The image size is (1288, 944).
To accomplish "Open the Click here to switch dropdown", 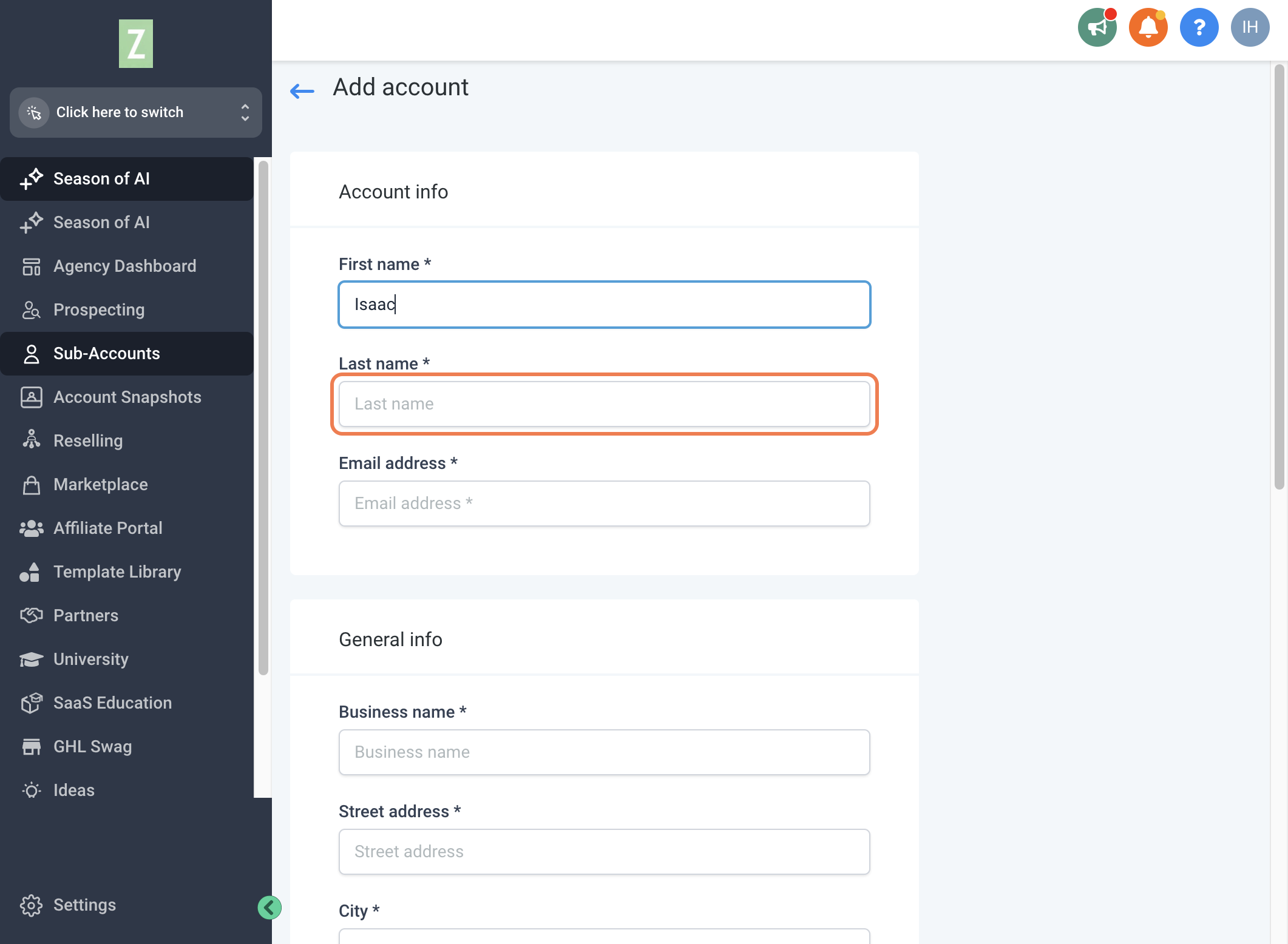I will 136,113.
